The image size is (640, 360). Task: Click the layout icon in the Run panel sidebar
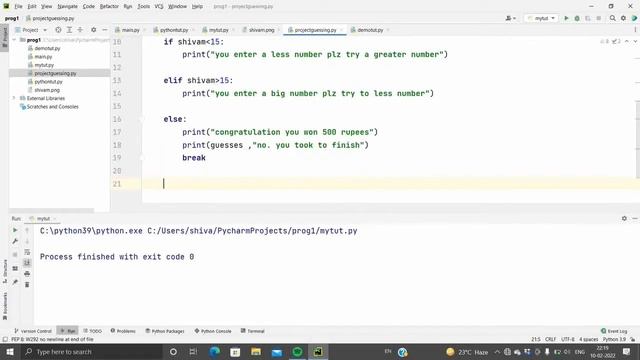coord(15,268)
